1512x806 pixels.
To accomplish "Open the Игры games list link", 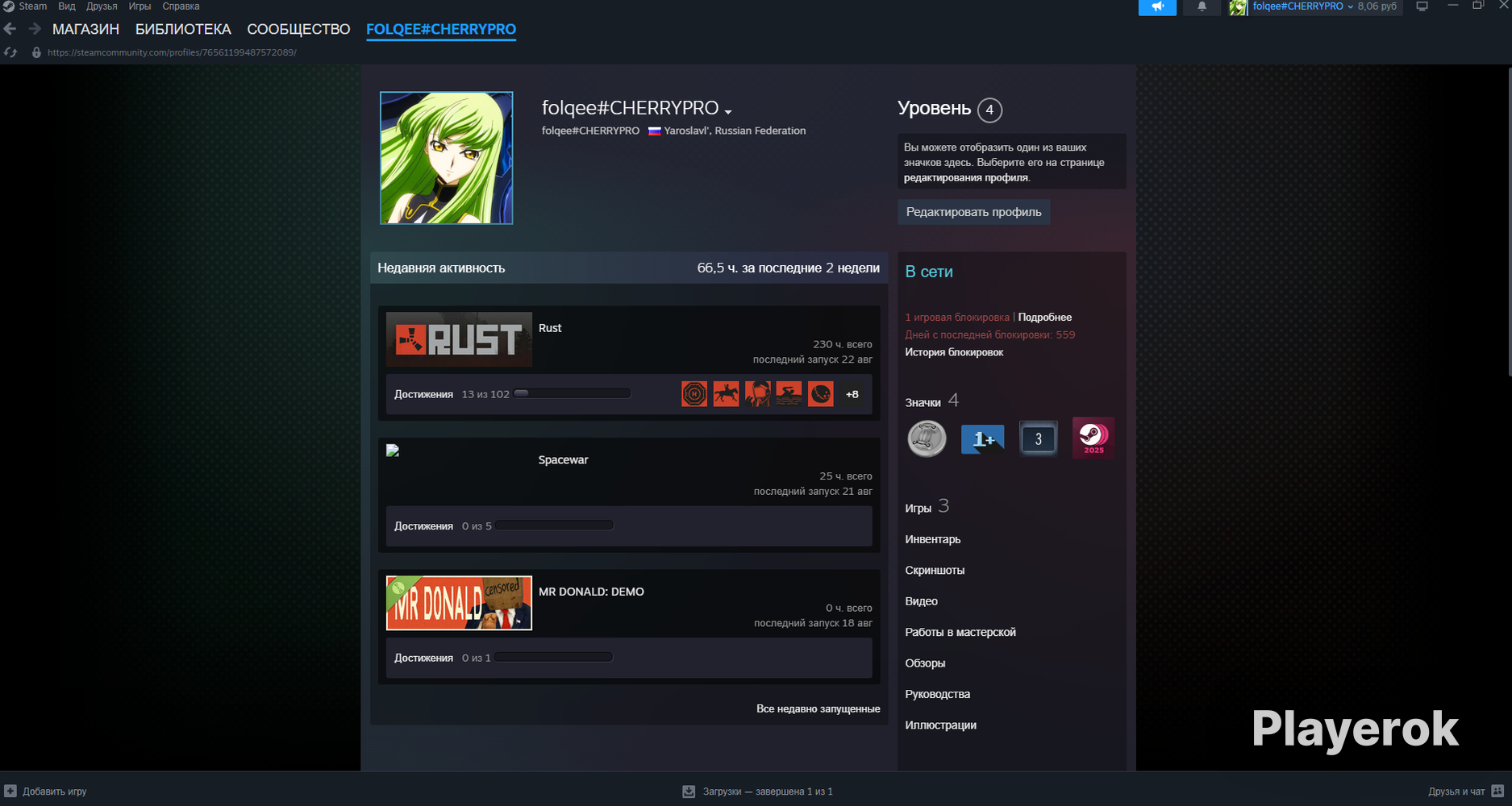I will (x=927, y=507).
